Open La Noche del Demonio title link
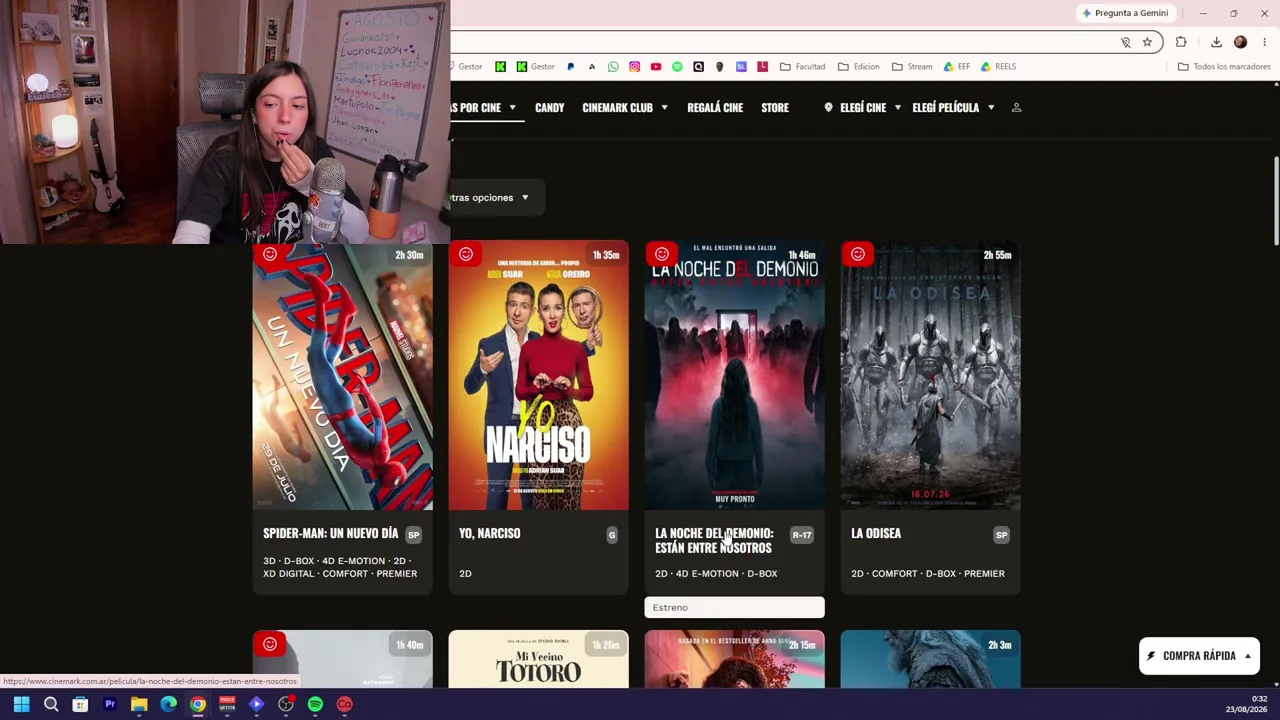The height and width of the screenshot is (720, 1280). pos(714,541)
